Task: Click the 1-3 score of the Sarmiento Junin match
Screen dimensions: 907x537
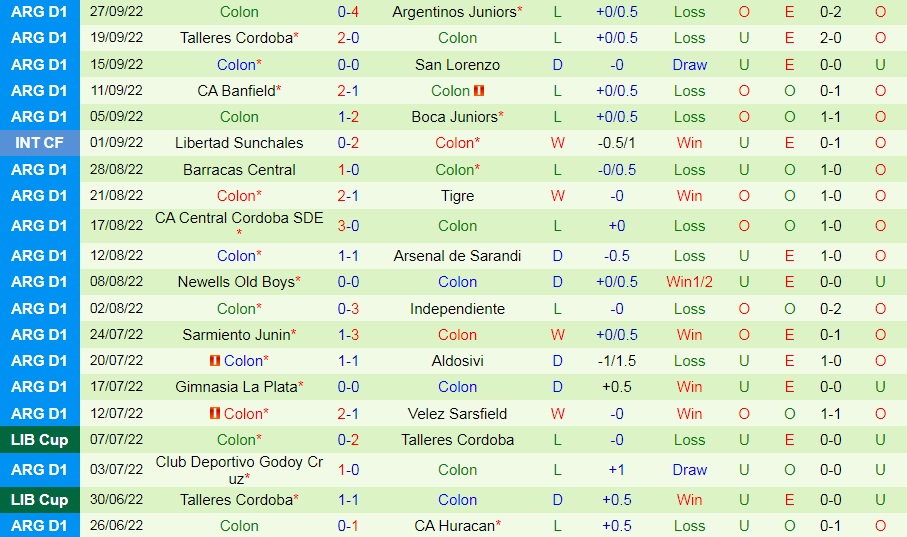Action: click(348, 335)
